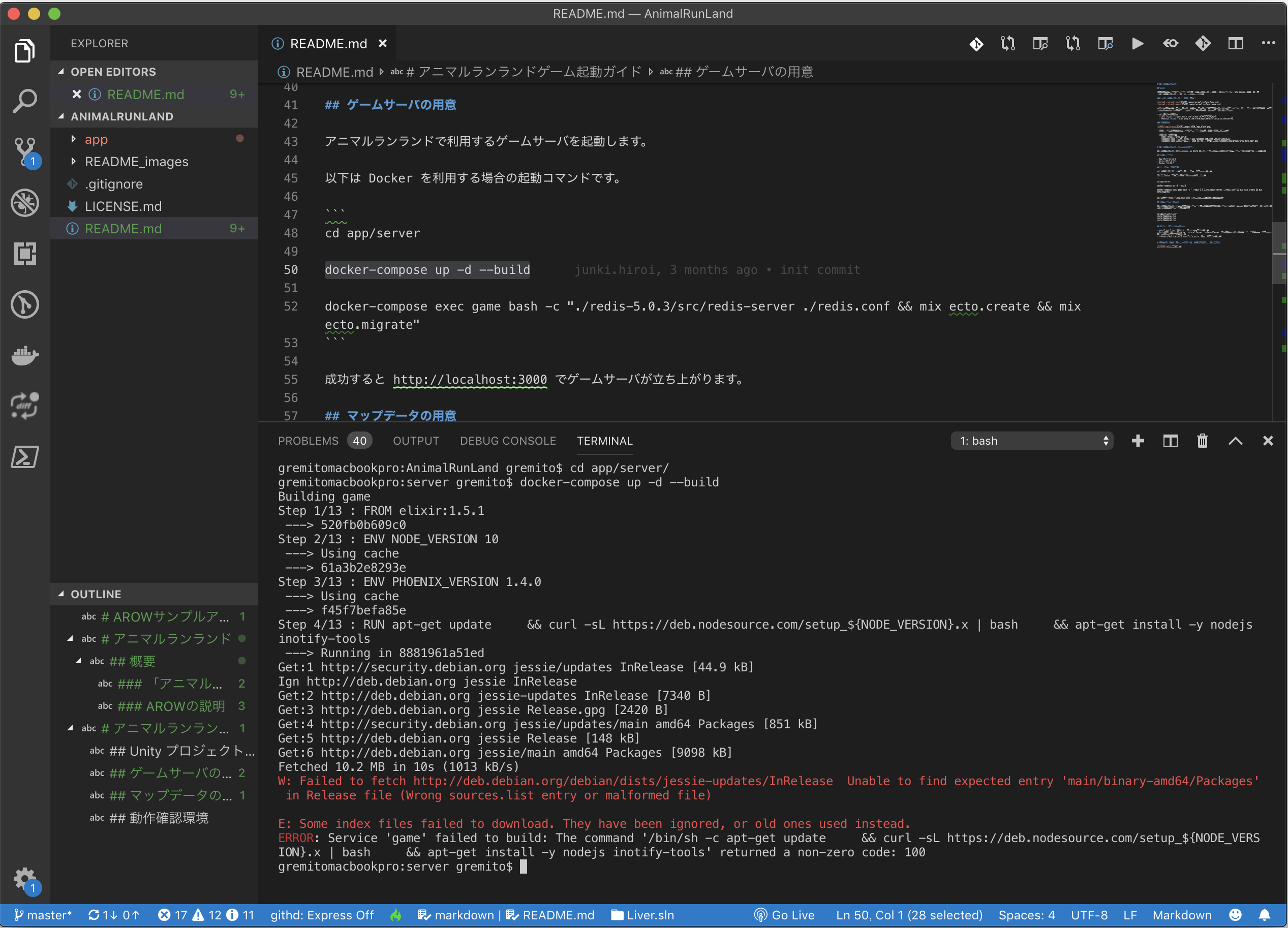Viewport: 1288px width, 928px height.
Task: Maximize the terminal panel with chevron
Action: (1235, 441)
